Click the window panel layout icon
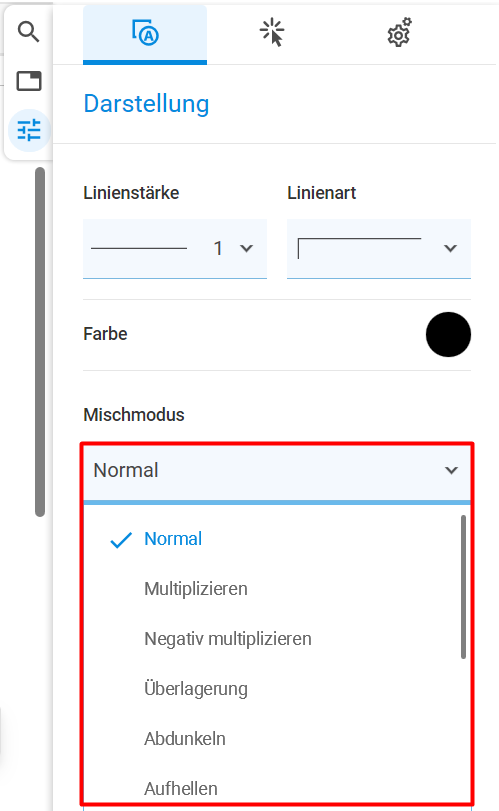This screenshot has width=499, height=811. 29,81
